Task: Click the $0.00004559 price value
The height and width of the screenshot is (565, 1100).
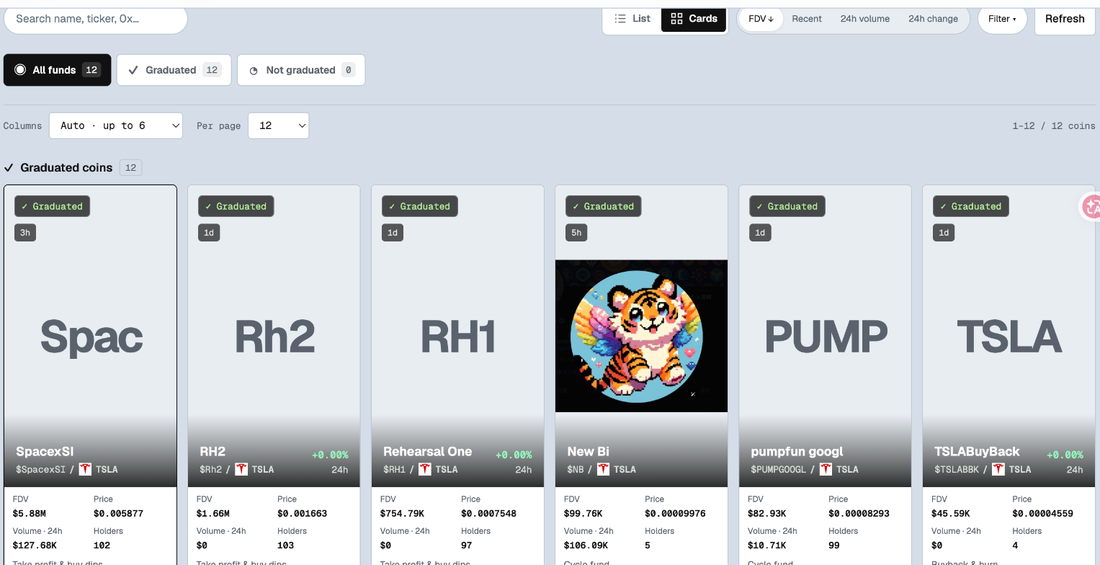Action: pyautogui.click(x=1042, y=514)
